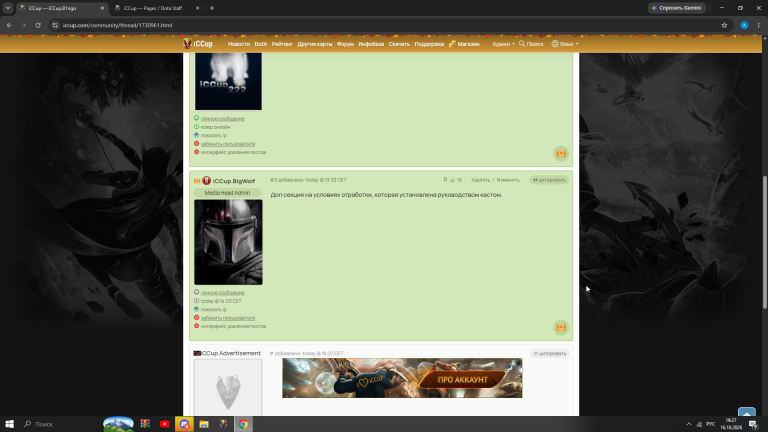The width and height of the screenshot is (768, 432).
Task: Expand the Админ dropdown menu
Action: [503, 44]
